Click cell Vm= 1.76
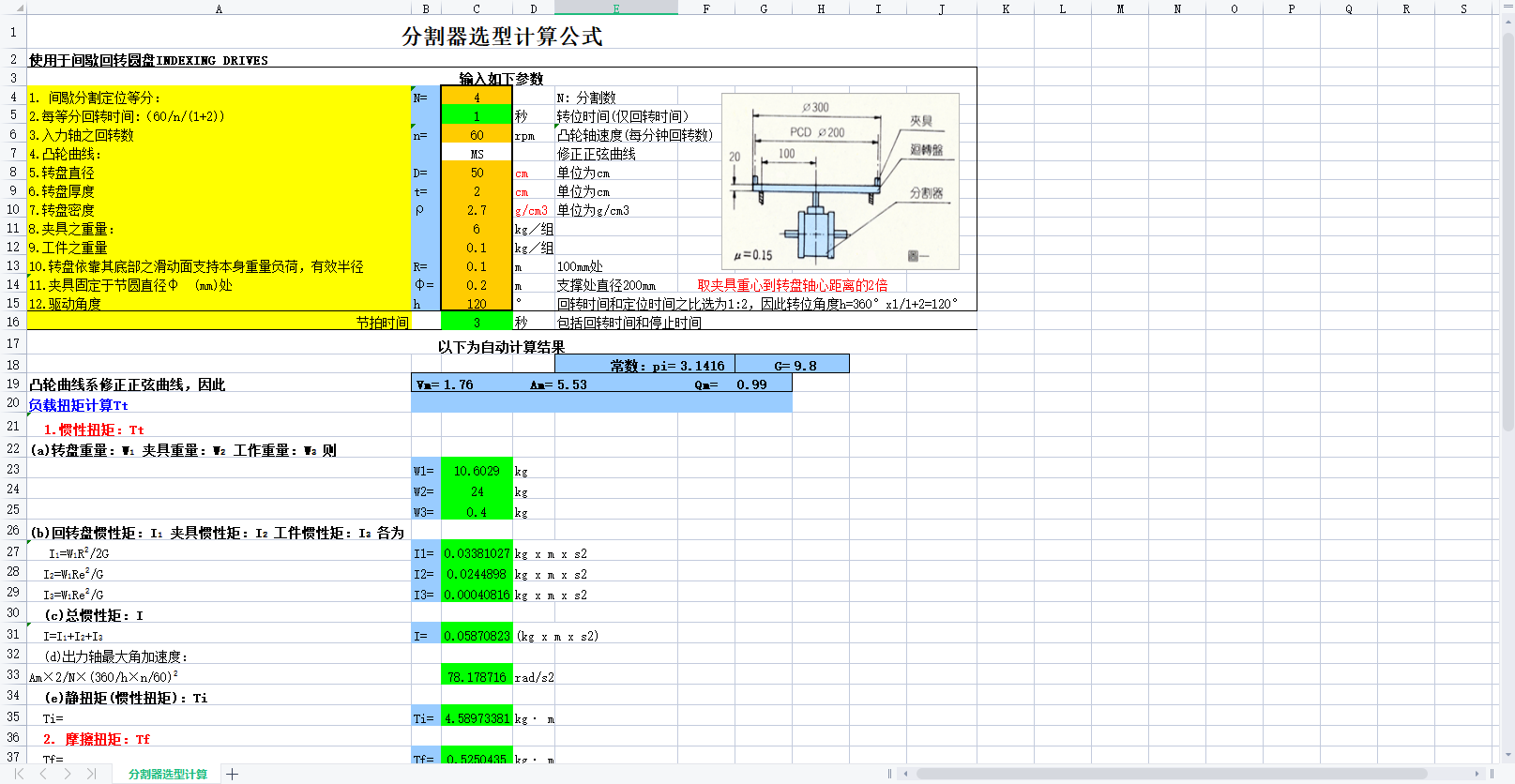Screen dimensions: 1515x784 click(445, 384)
